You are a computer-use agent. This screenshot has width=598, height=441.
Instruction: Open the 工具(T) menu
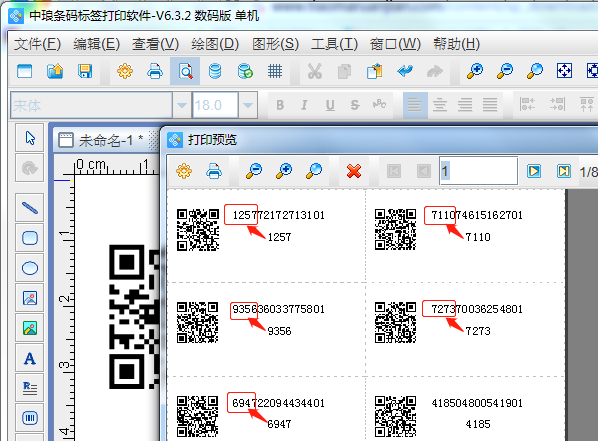(x=334, y=44)
